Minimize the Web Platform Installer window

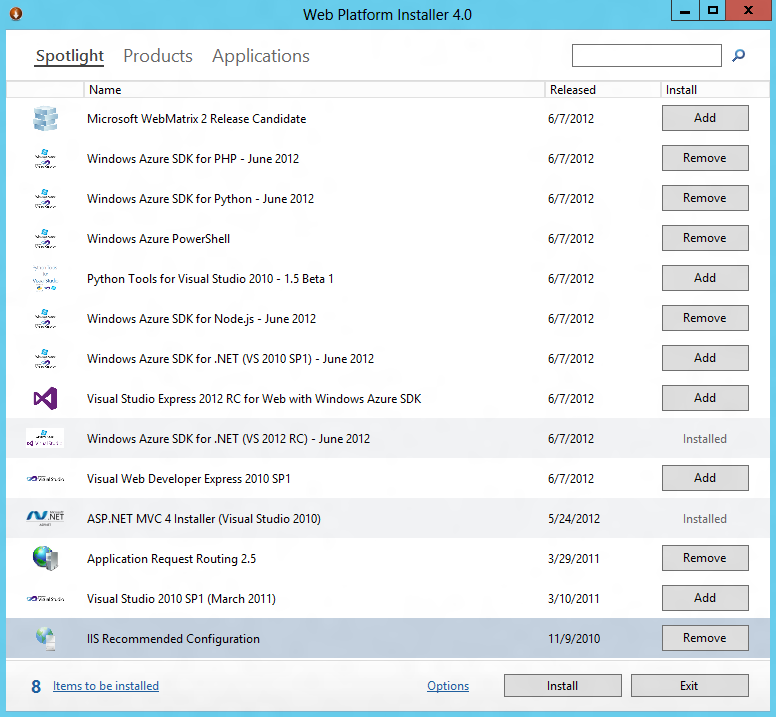[685, 11]
